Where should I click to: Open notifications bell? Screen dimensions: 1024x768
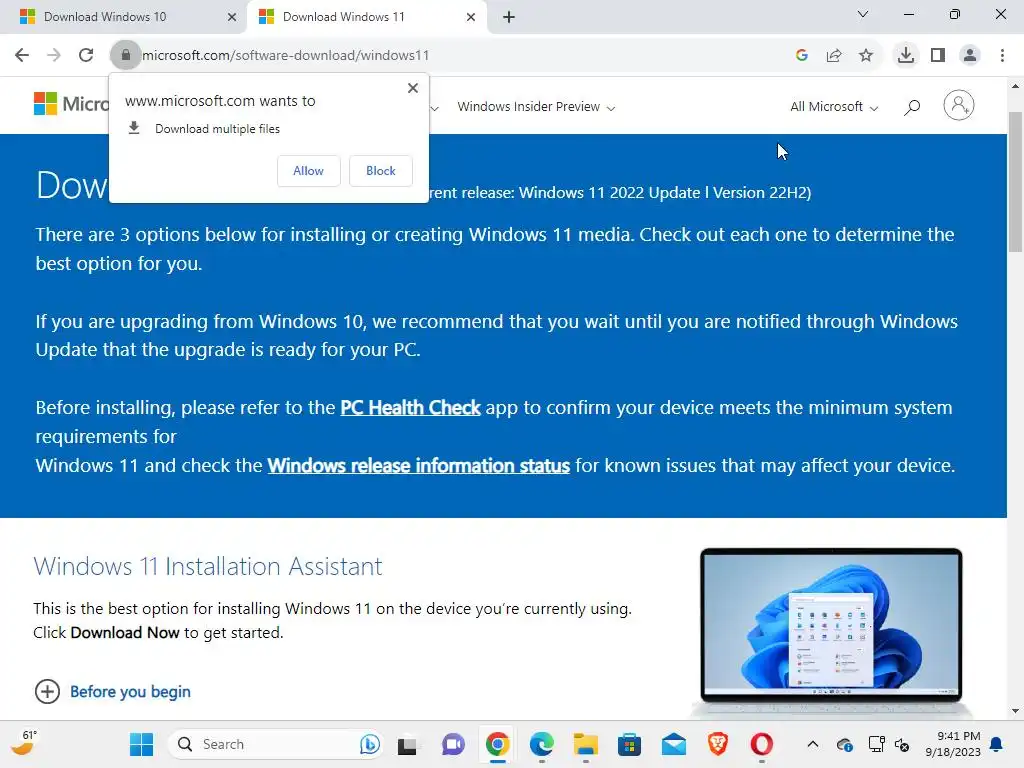click(997, 744)
